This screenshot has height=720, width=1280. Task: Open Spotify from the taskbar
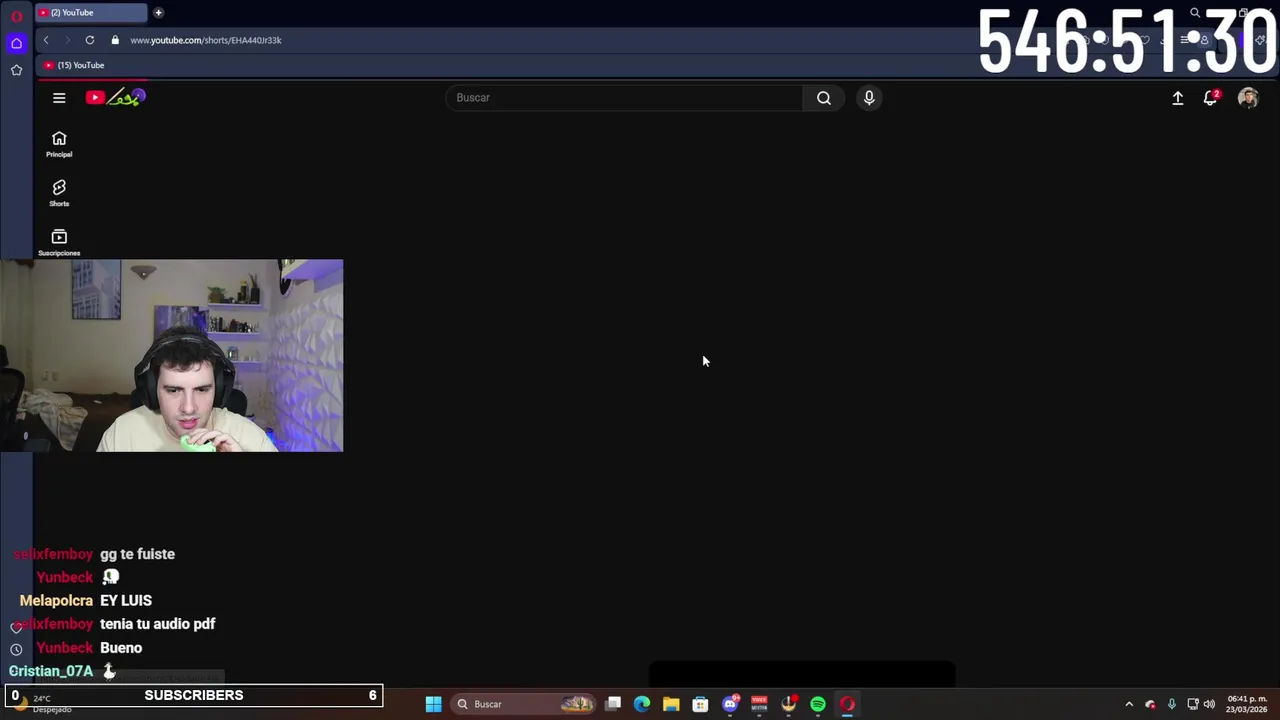tap(818, 704)
